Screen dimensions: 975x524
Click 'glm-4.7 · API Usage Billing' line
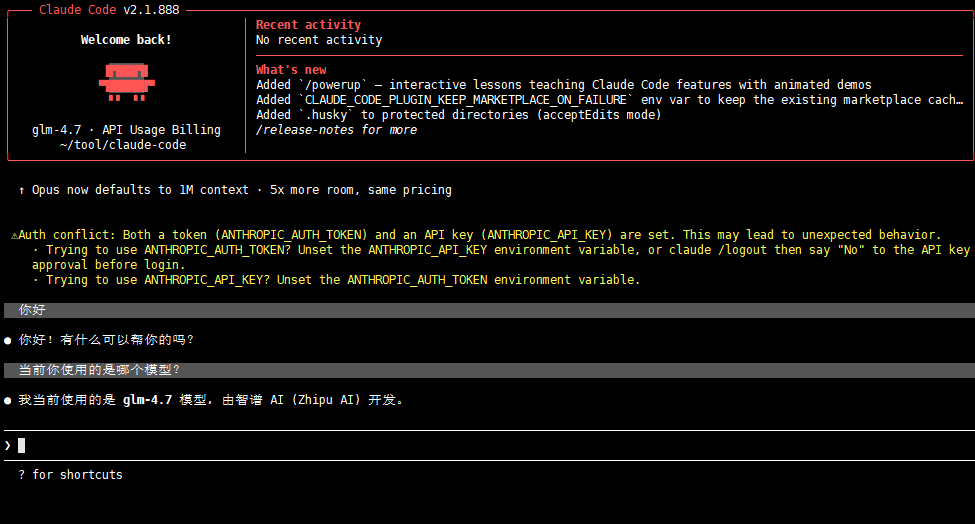[126, 130]
